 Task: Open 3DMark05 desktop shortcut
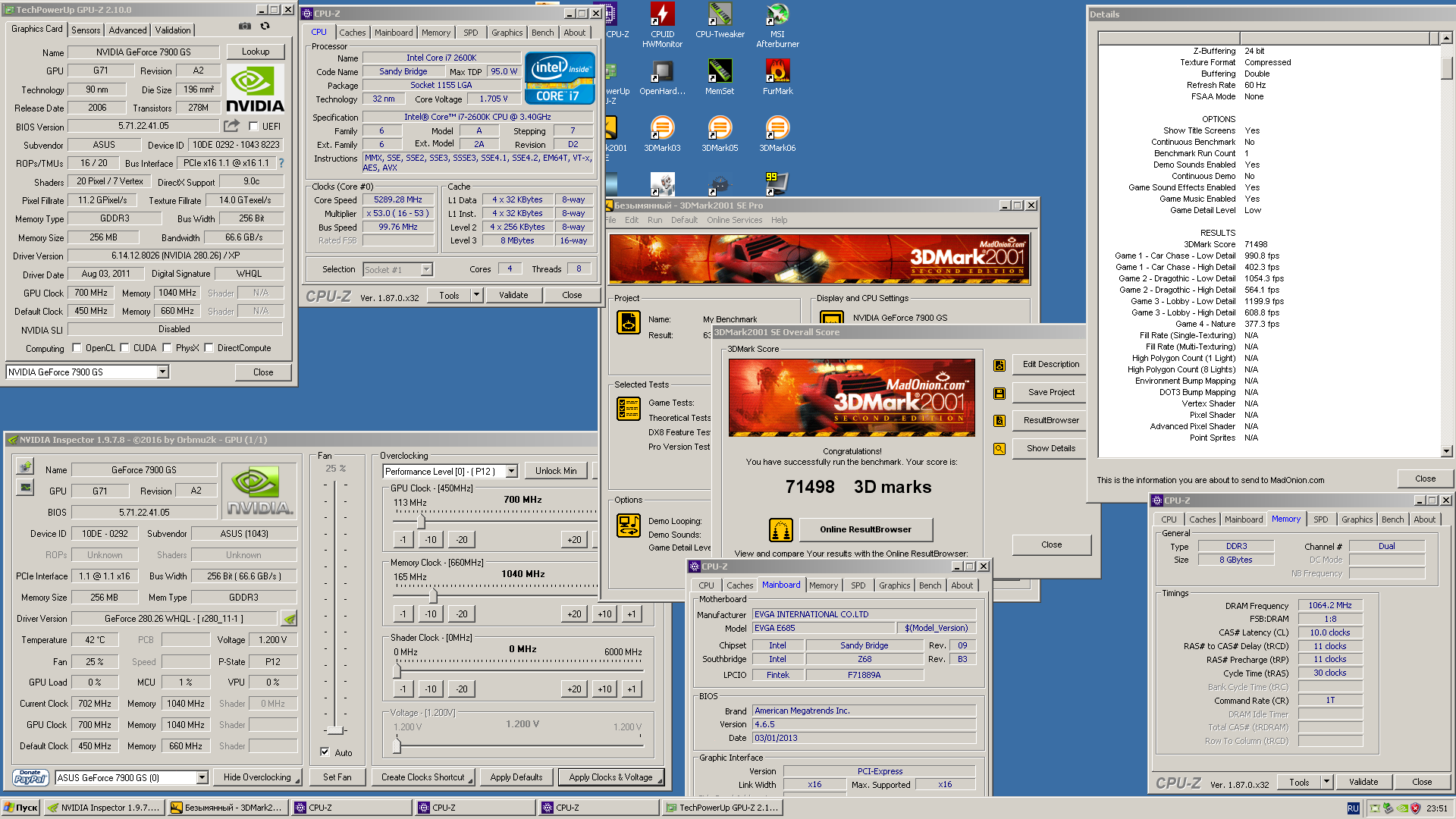point(720,134)
